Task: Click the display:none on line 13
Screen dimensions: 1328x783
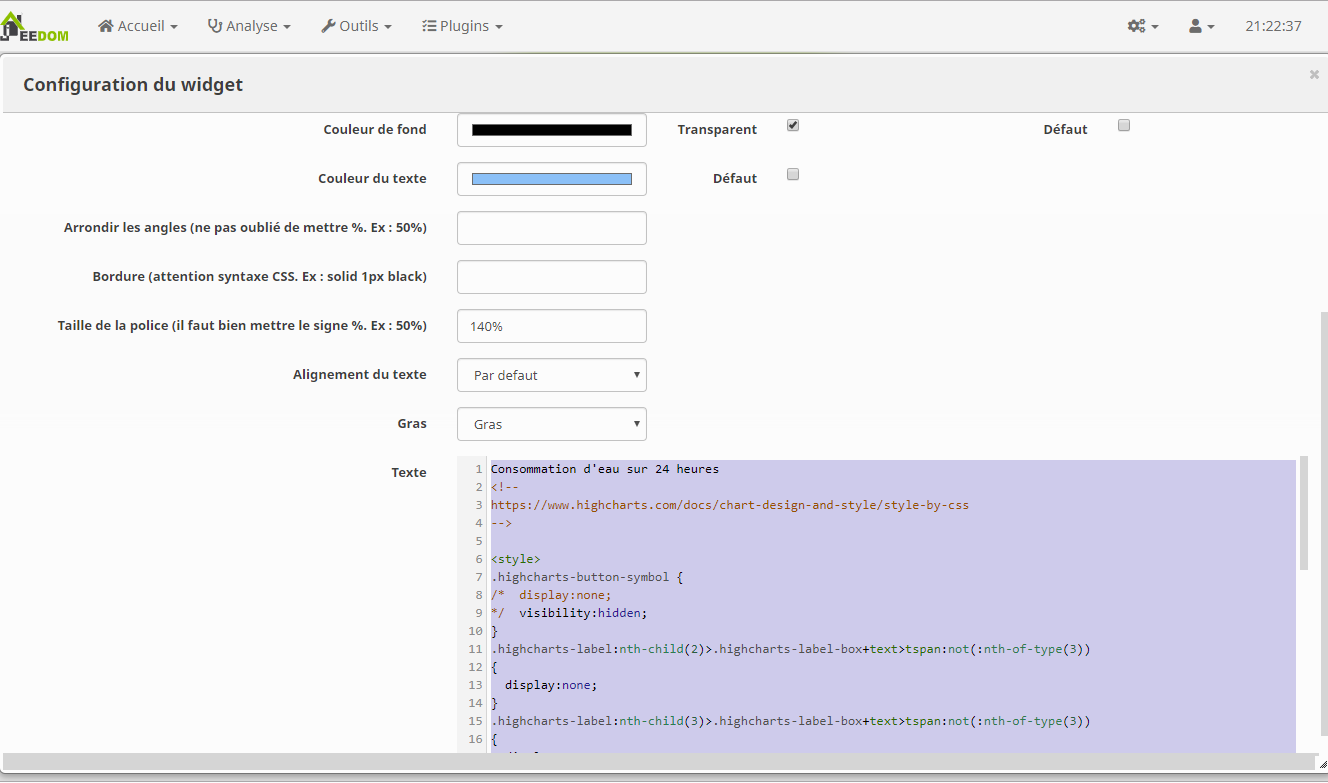Action: (551, 685)
